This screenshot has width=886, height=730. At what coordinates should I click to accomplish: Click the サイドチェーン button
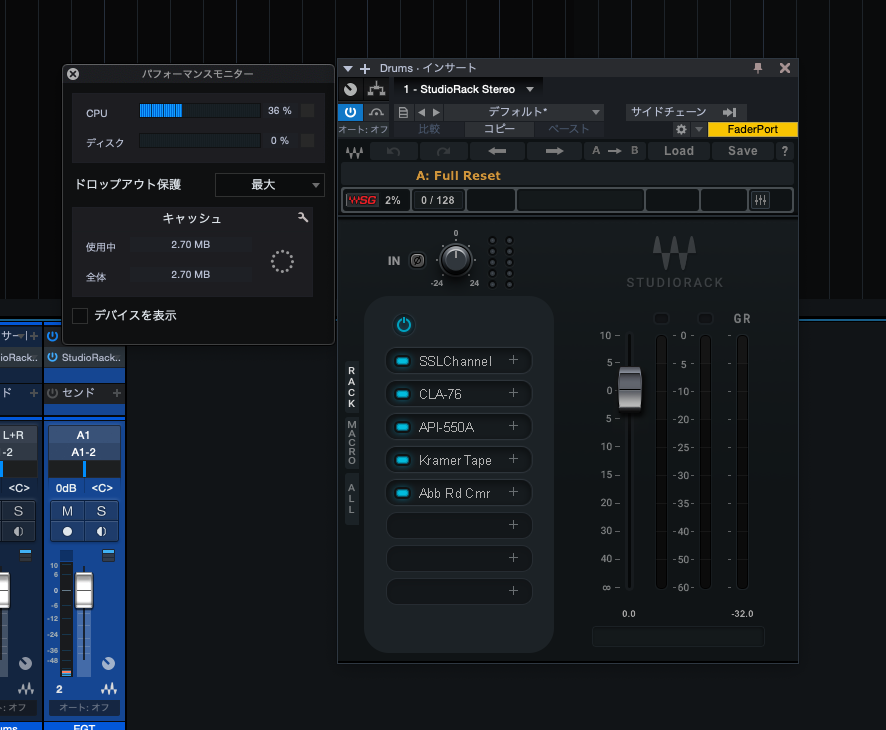[668, 112]
